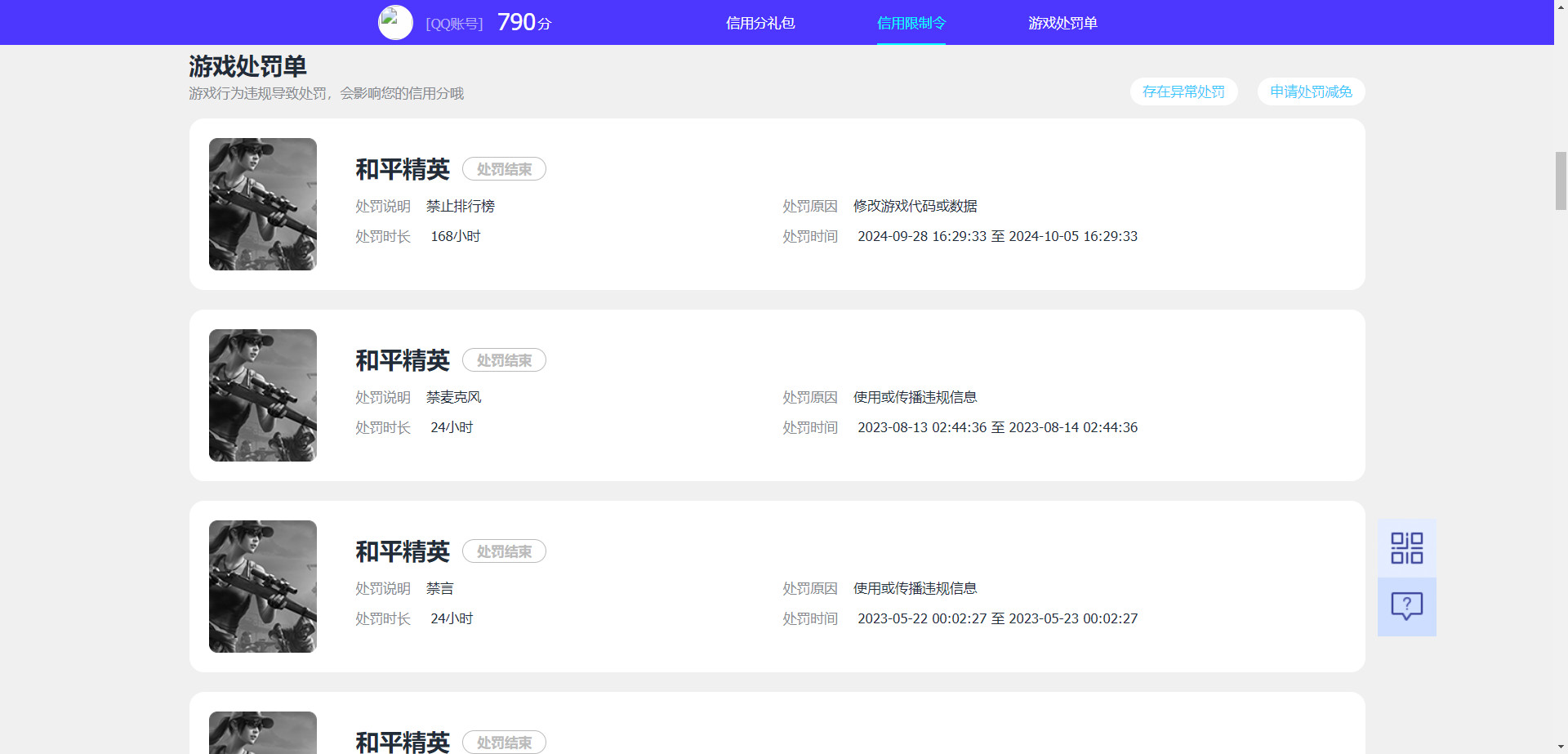Click the vertical scrollbar thumb
The image size is (1568, 754).
(1561, 181)
